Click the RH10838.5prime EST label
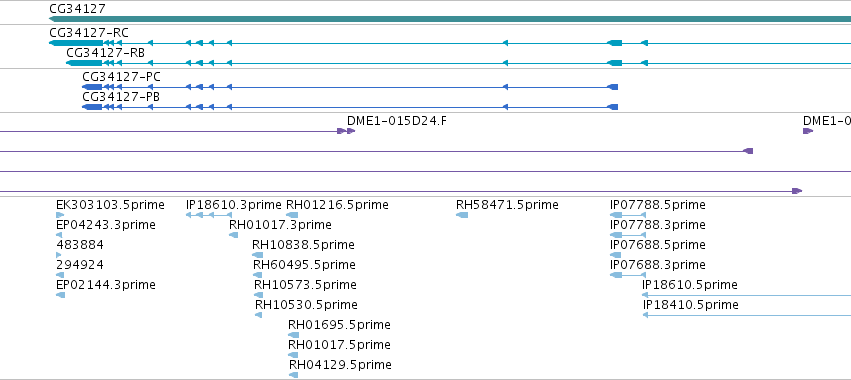 pos(303,245)
